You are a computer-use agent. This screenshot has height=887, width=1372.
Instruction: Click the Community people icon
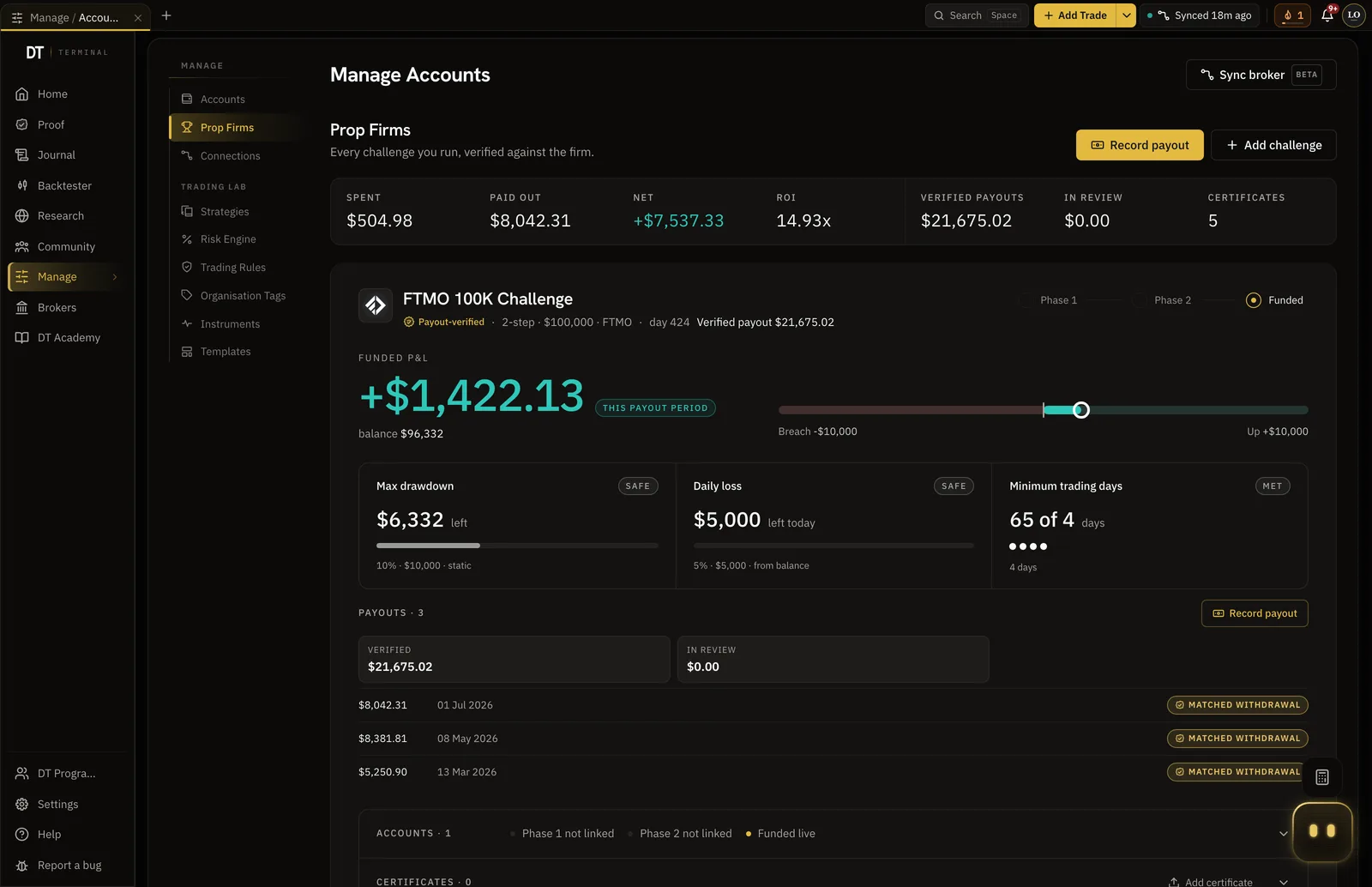[x=22, y=246]
